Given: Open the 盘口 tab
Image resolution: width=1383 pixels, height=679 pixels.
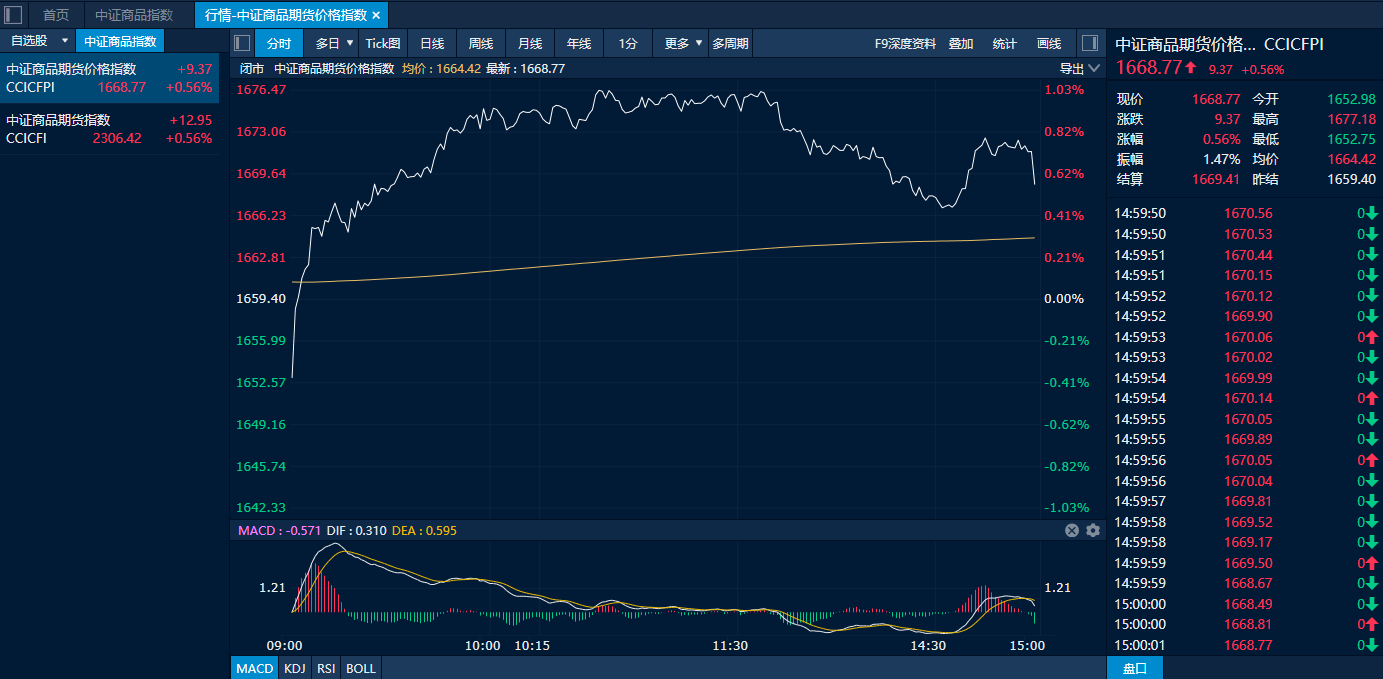Looking at the screenshot, I should click(x=1135, y=668).
